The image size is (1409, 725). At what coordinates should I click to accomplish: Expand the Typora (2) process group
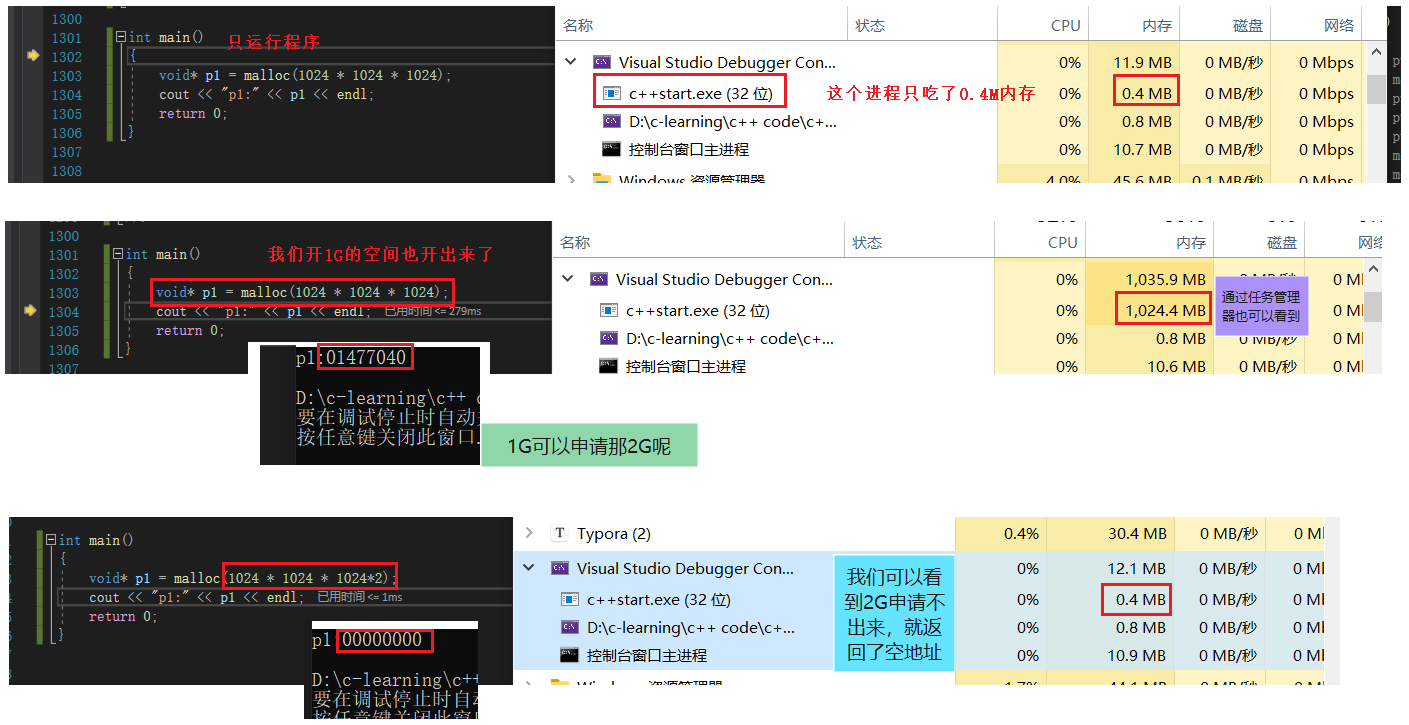point(529,534)
